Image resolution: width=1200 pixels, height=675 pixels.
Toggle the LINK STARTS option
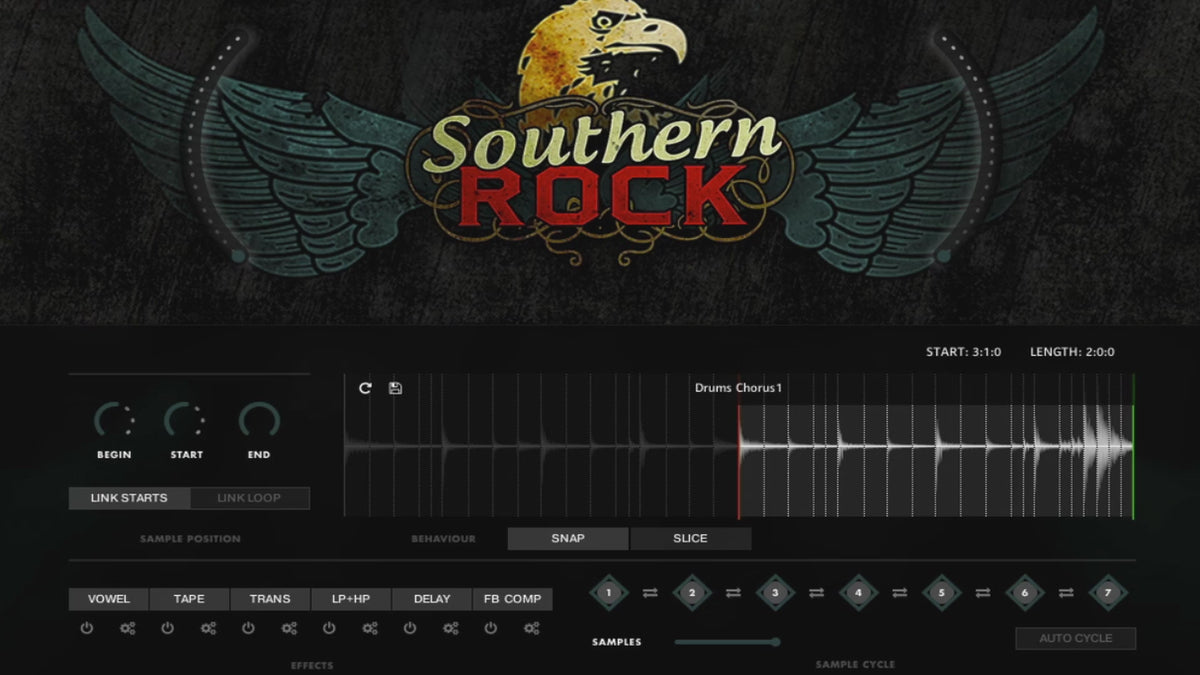[x=129, y=498]
